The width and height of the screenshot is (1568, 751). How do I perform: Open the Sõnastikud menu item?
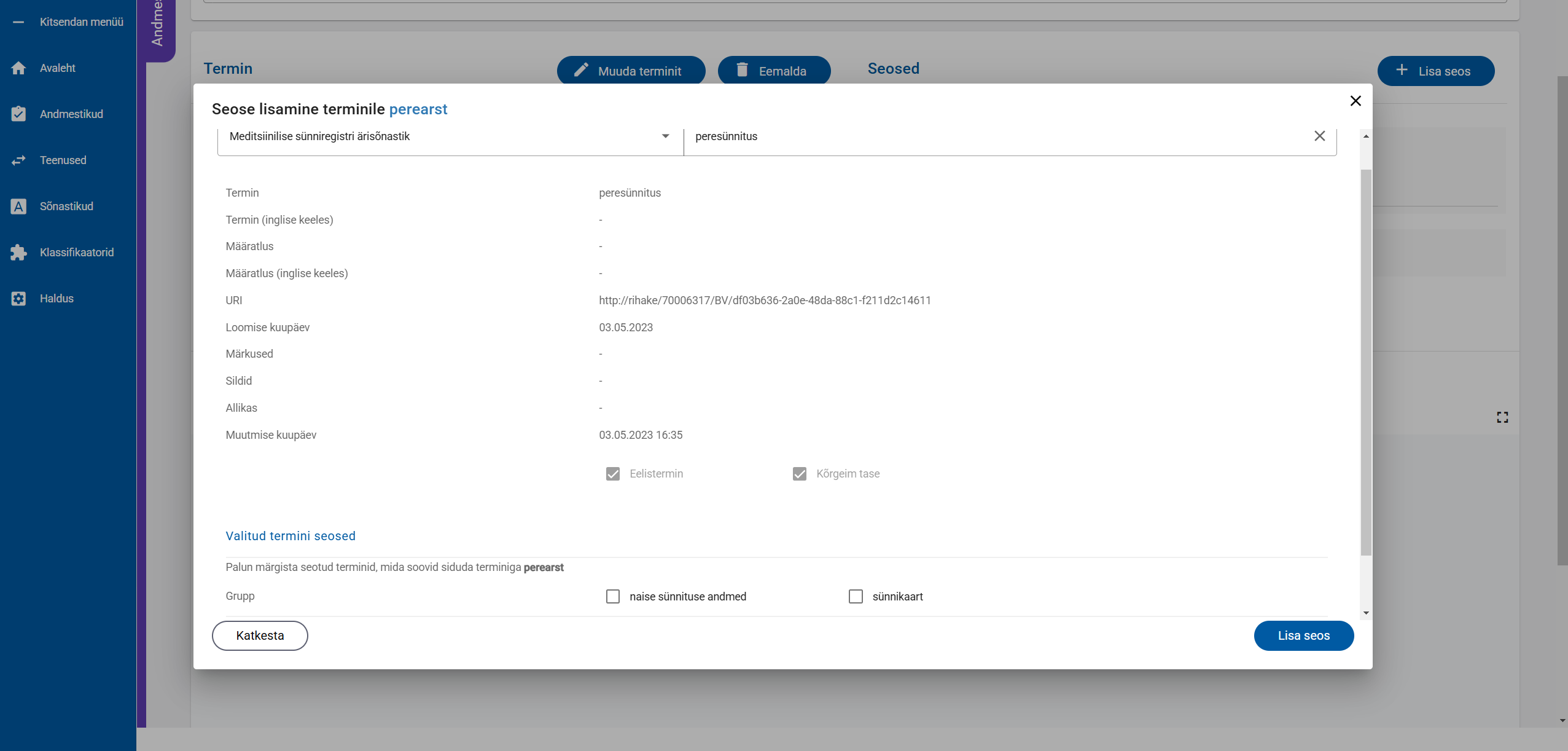click(x=66, y=206)
